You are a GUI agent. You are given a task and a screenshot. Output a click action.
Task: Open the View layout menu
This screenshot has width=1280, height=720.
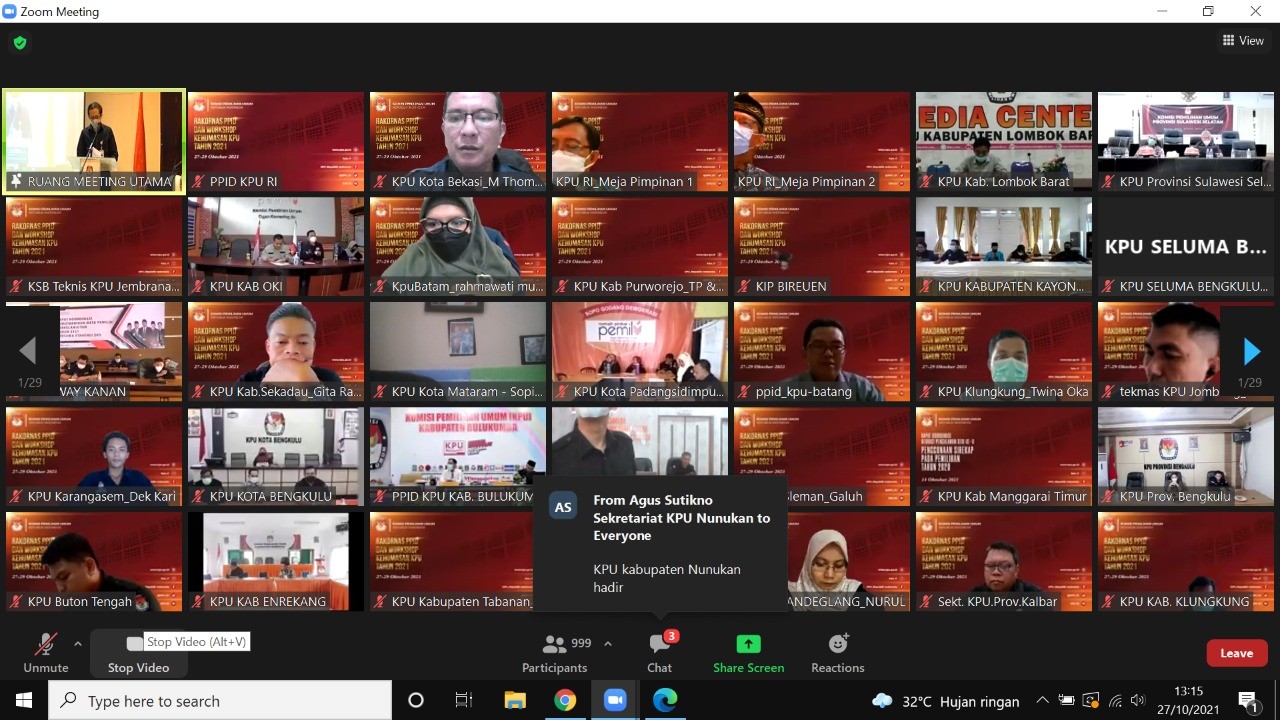[x=1243, y=41]
